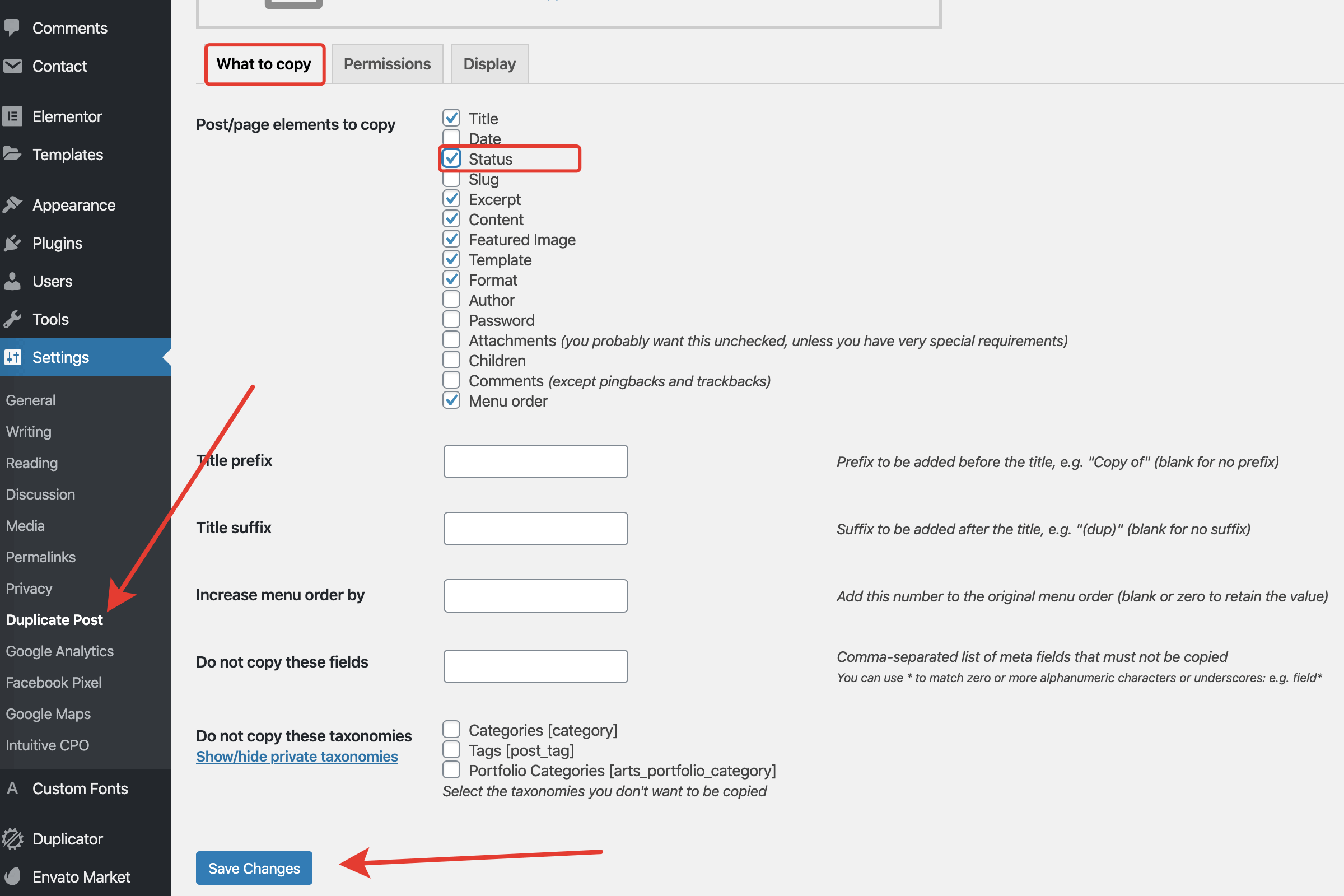This screenshot has height=896, width=1344.
Task: Open the Display tab
Action: click(489, 64)
